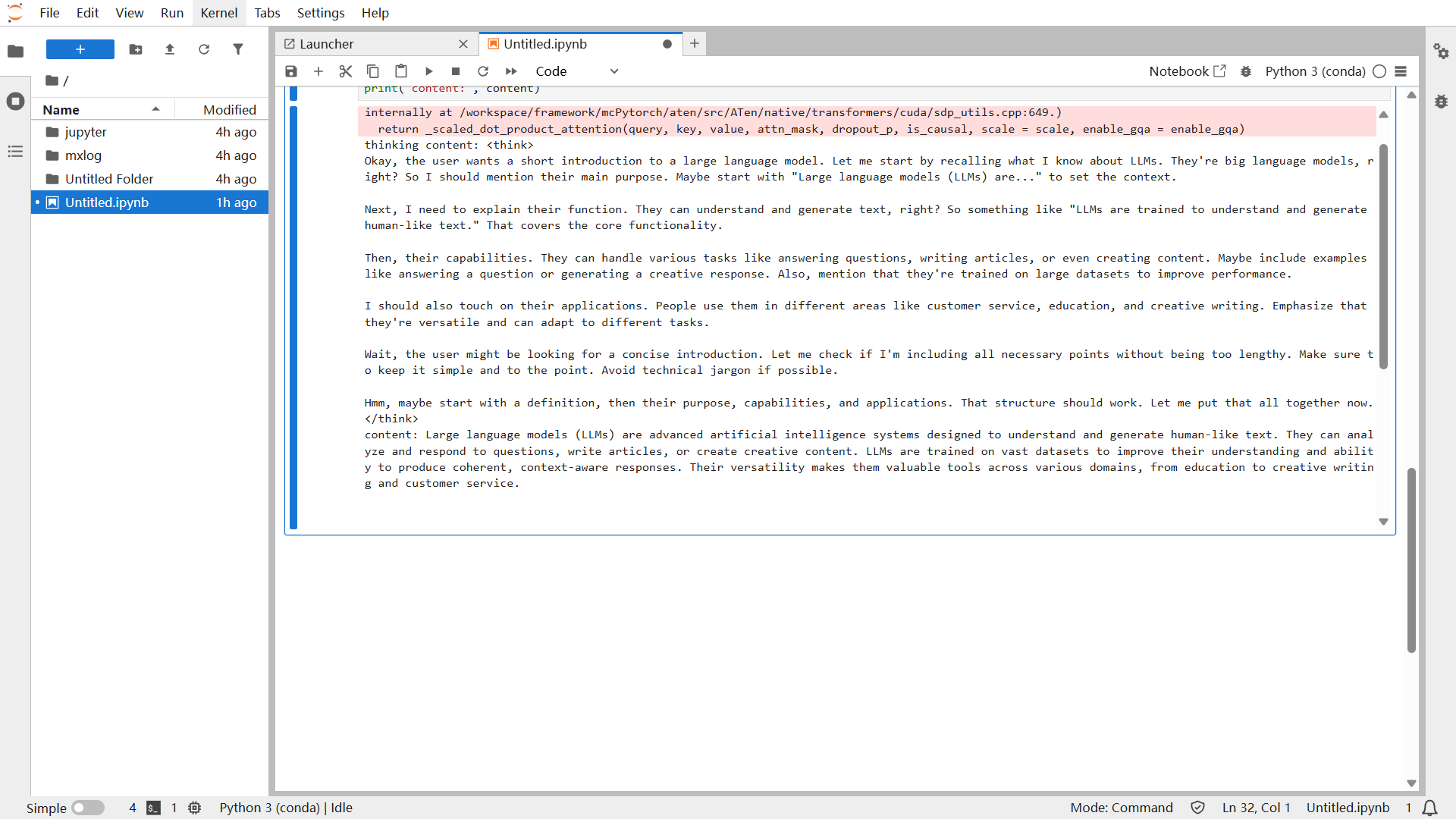The height and width of the screenshot is (819, 1456).
Task: Open the notebook toolbar hamburger menu
Action: click(x=1401, y=71)
